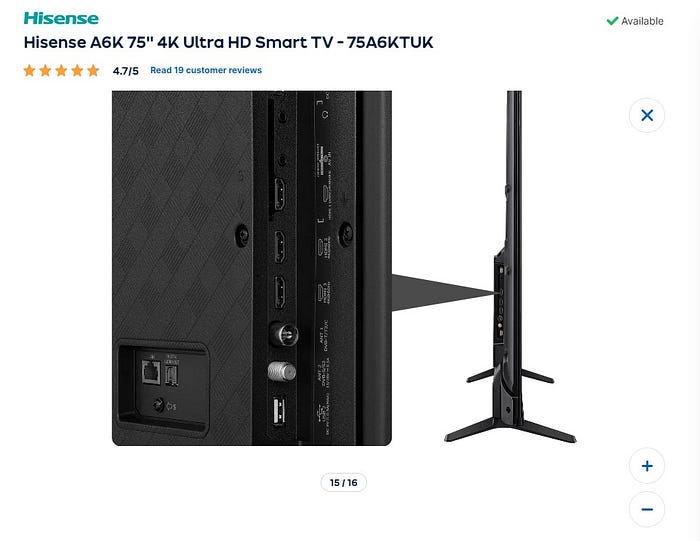Select the Hisense A6K 75" product title
The image size is (700, 541).
(x=228, y=42)
